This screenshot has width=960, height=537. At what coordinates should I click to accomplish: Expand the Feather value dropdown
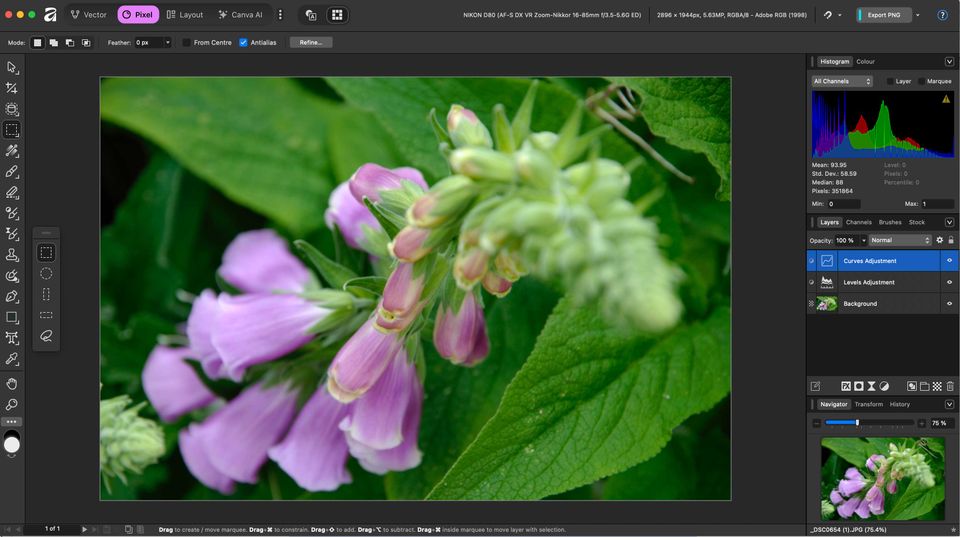(x=167, y=43)
